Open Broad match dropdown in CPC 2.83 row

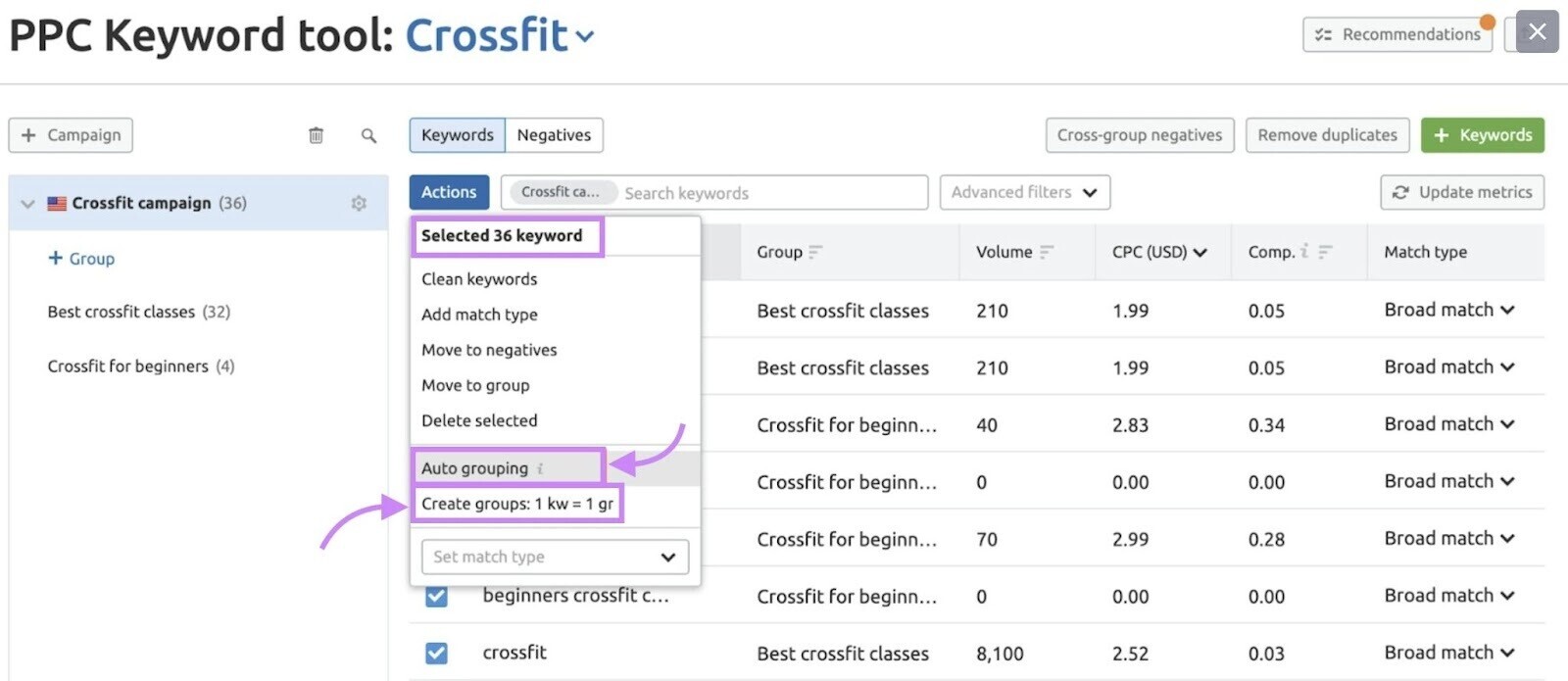coord(1449,424)
